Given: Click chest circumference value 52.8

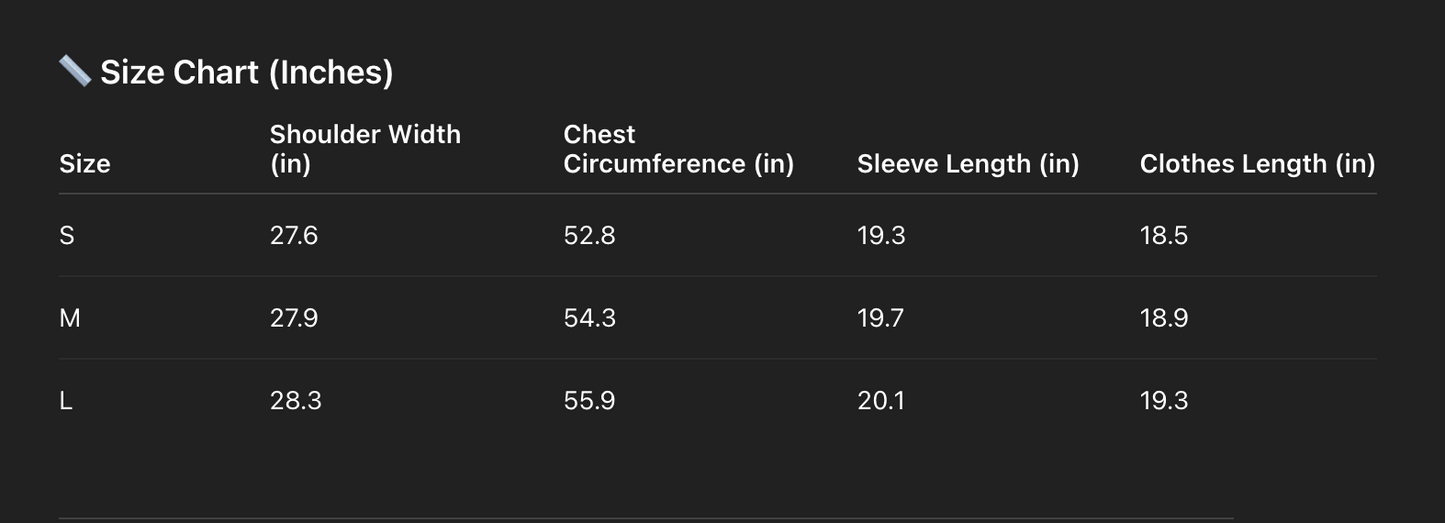Looking at the screenshot, I should [x=589, y=236].
